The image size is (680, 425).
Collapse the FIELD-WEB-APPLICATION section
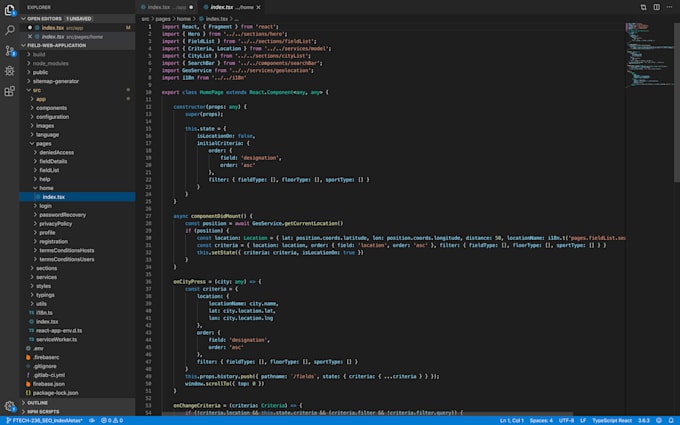click(x=77, y=45)
